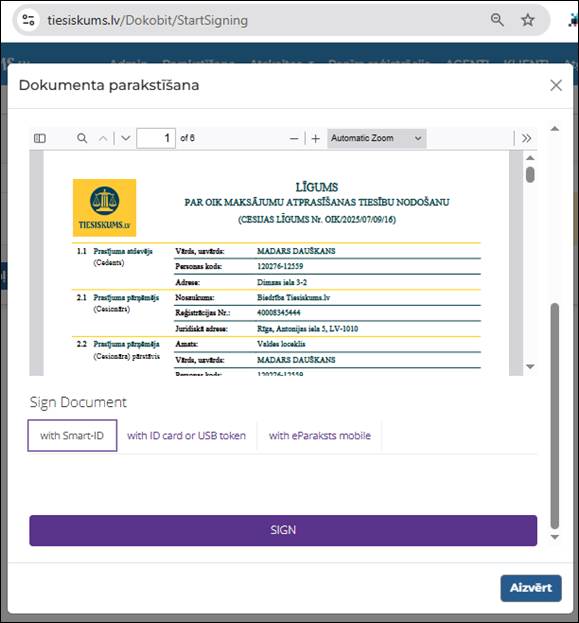Zoom in with the plus icon
Image resolution: width=579 pixels, height=623 pixels.
[x=316, y=139]
